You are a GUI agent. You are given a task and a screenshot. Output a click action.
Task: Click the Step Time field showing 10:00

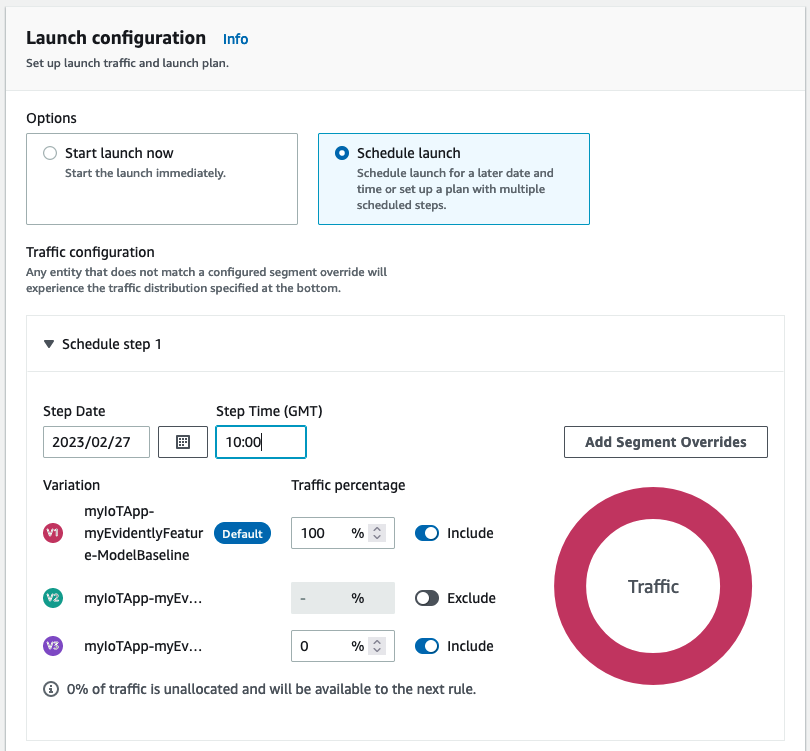pyautogui.click(x=260, y=441)
